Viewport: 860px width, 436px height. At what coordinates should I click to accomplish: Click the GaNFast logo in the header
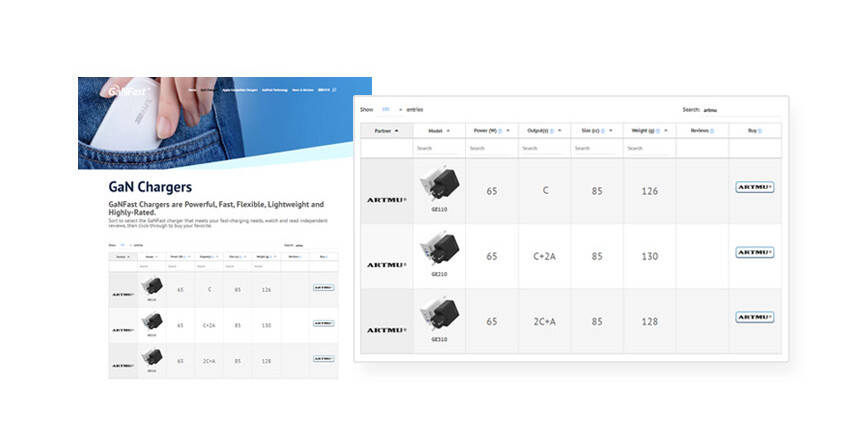pos(128,92)
